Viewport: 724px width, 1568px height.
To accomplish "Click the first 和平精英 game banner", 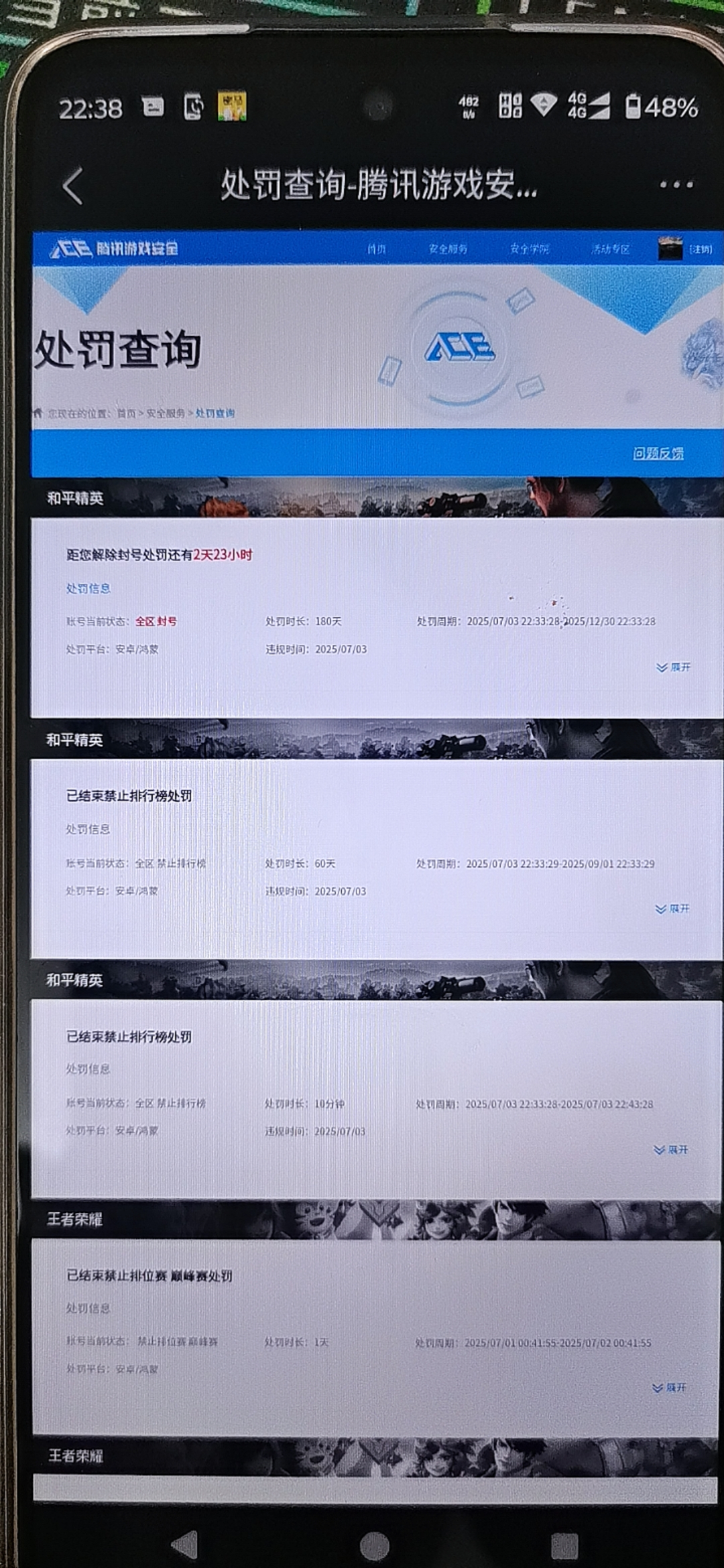I will [377, 497].
